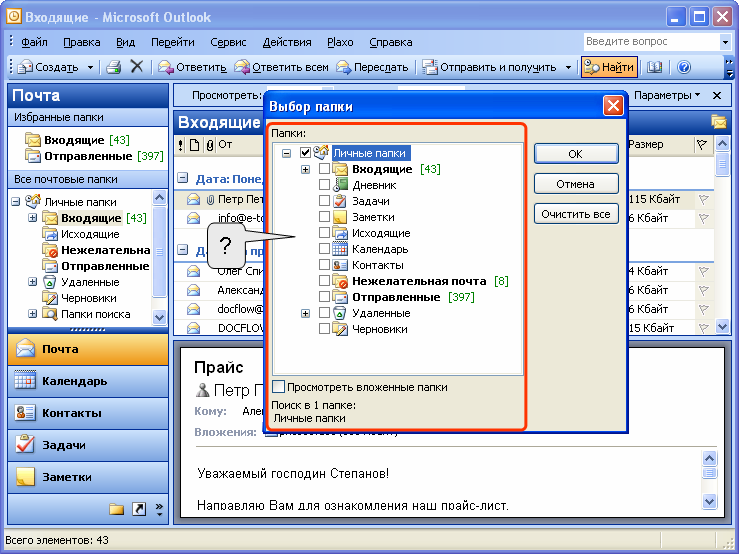Click the Print icon in toolbar
The image size is (739, 554).
114,67
